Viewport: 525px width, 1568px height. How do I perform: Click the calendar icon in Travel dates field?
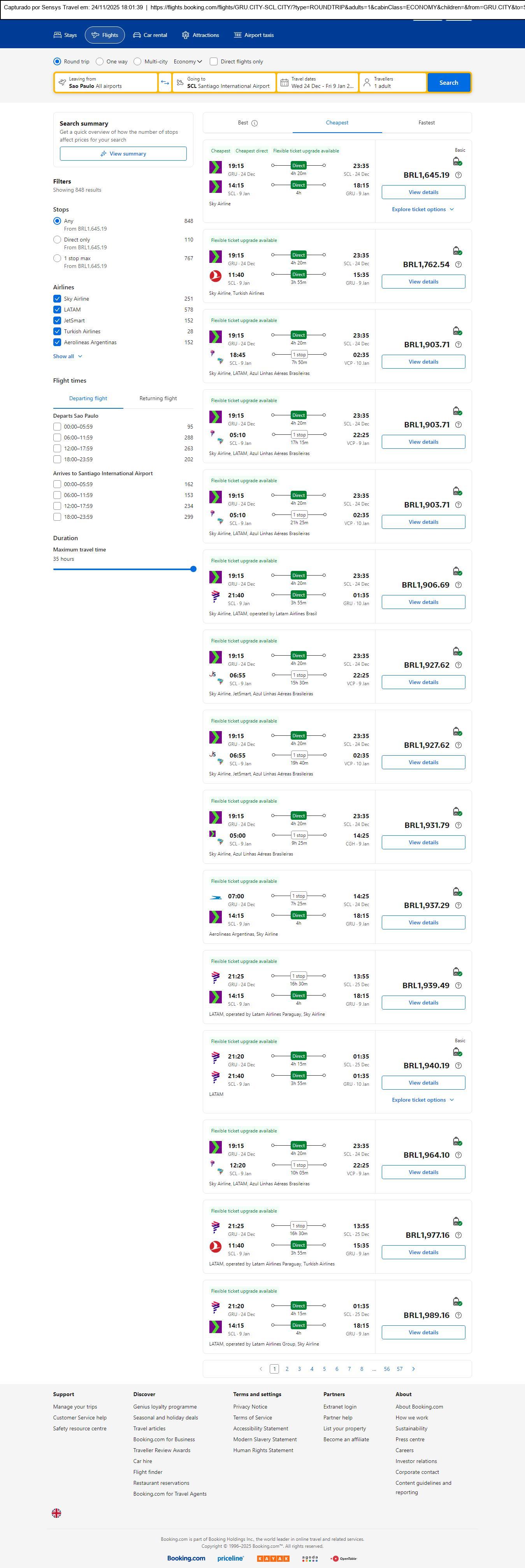click(x=284, y=83)
